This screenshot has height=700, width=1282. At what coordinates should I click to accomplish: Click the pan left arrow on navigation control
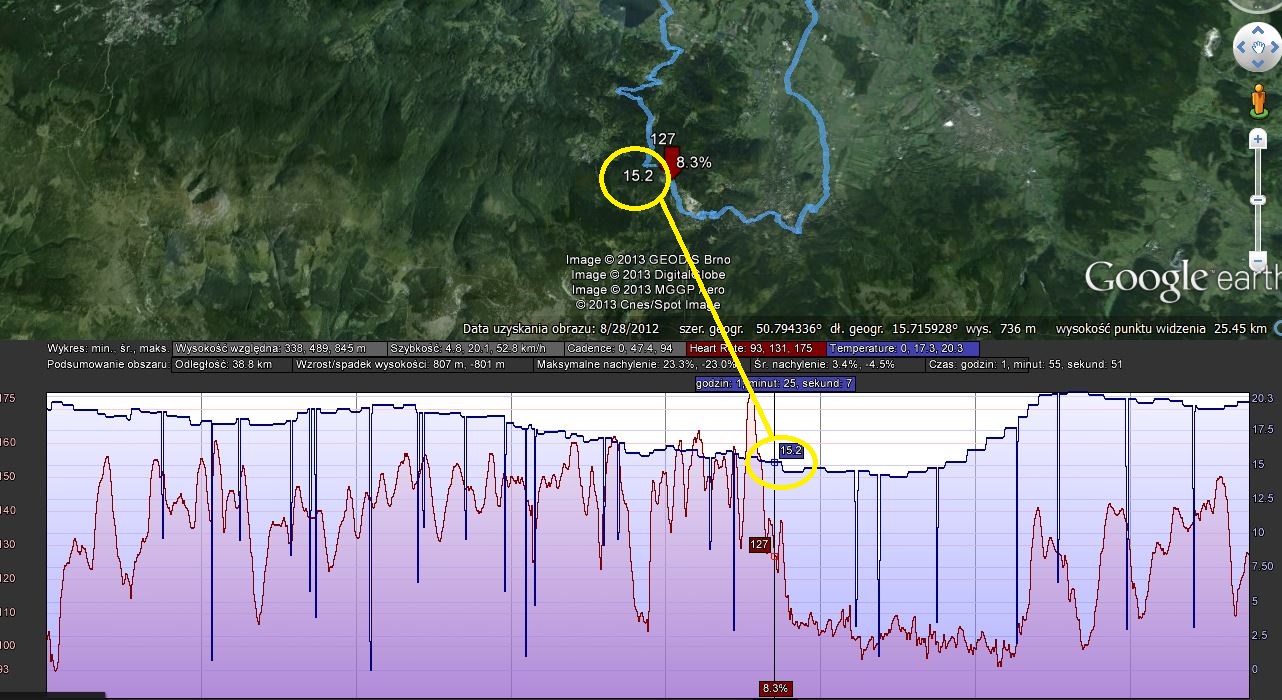click(x=1240, y=46)
